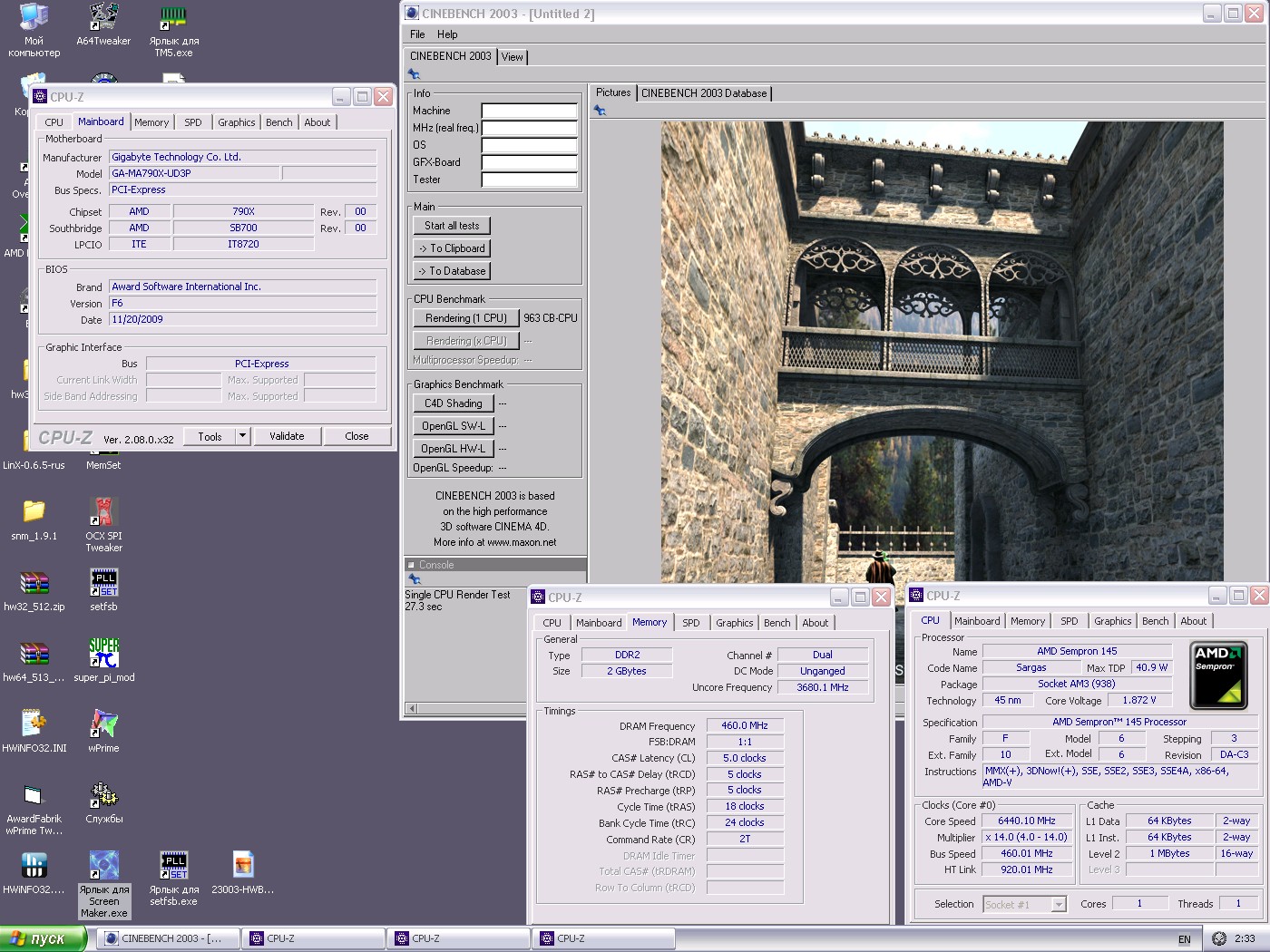
Task: Click the GA-MA790X-UD3P model text
Action: [194, 173]
